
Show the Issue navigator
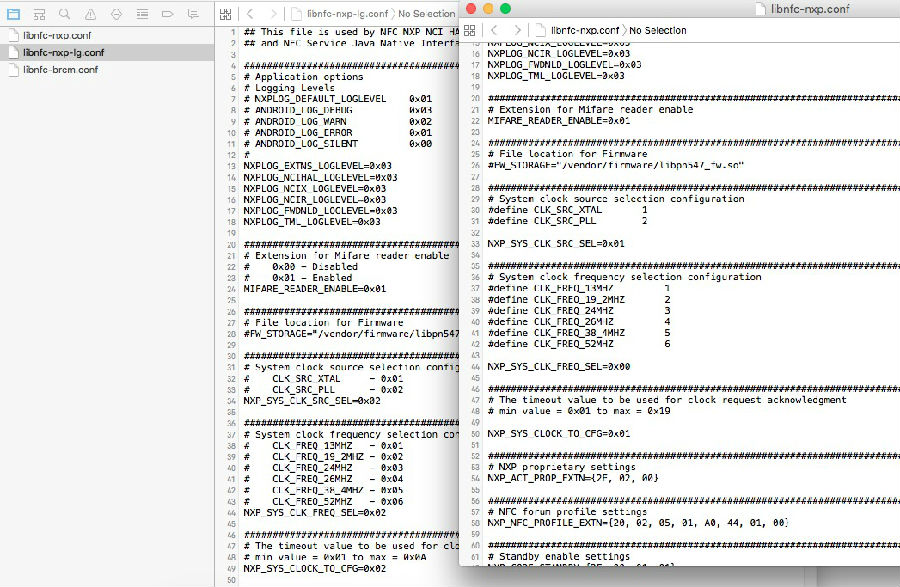click(x=90, y=14)
